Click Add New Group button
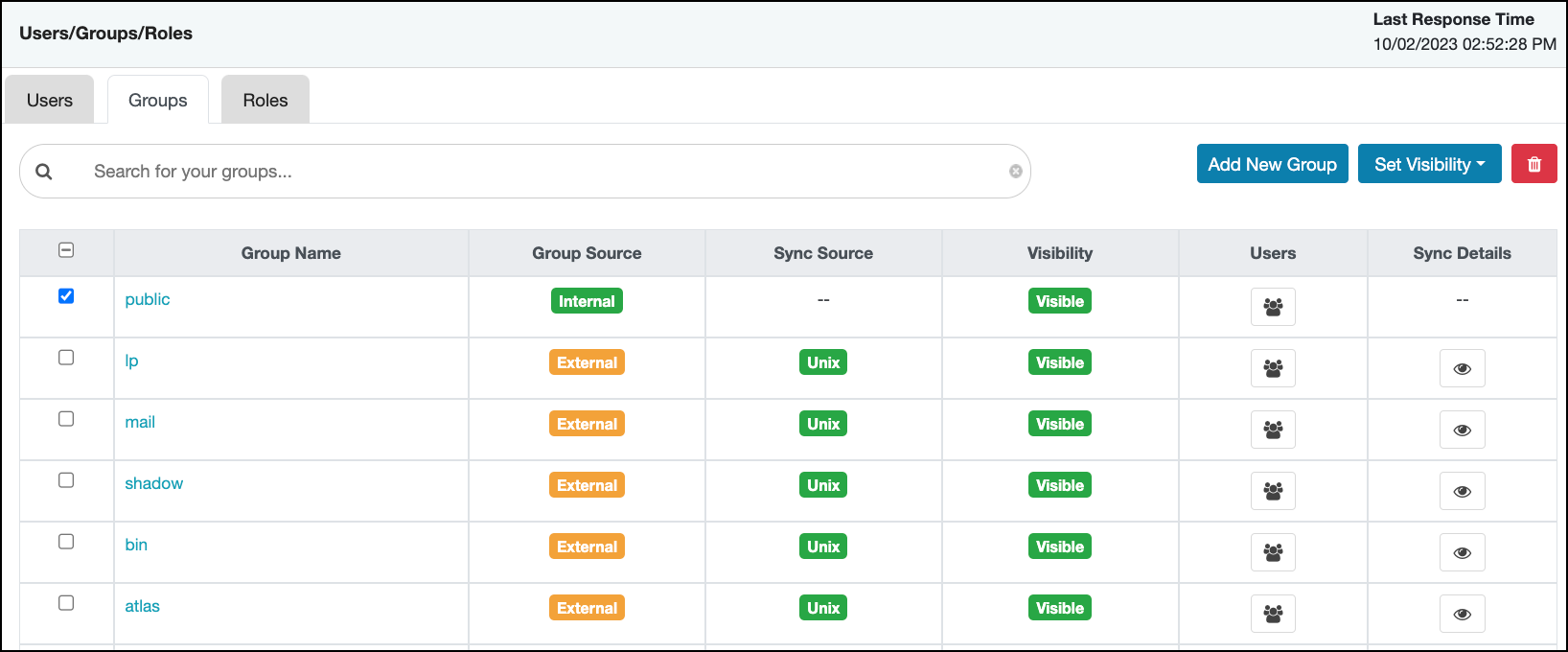This screenshot has width=1568, height=652. (x=1272, y=164)
